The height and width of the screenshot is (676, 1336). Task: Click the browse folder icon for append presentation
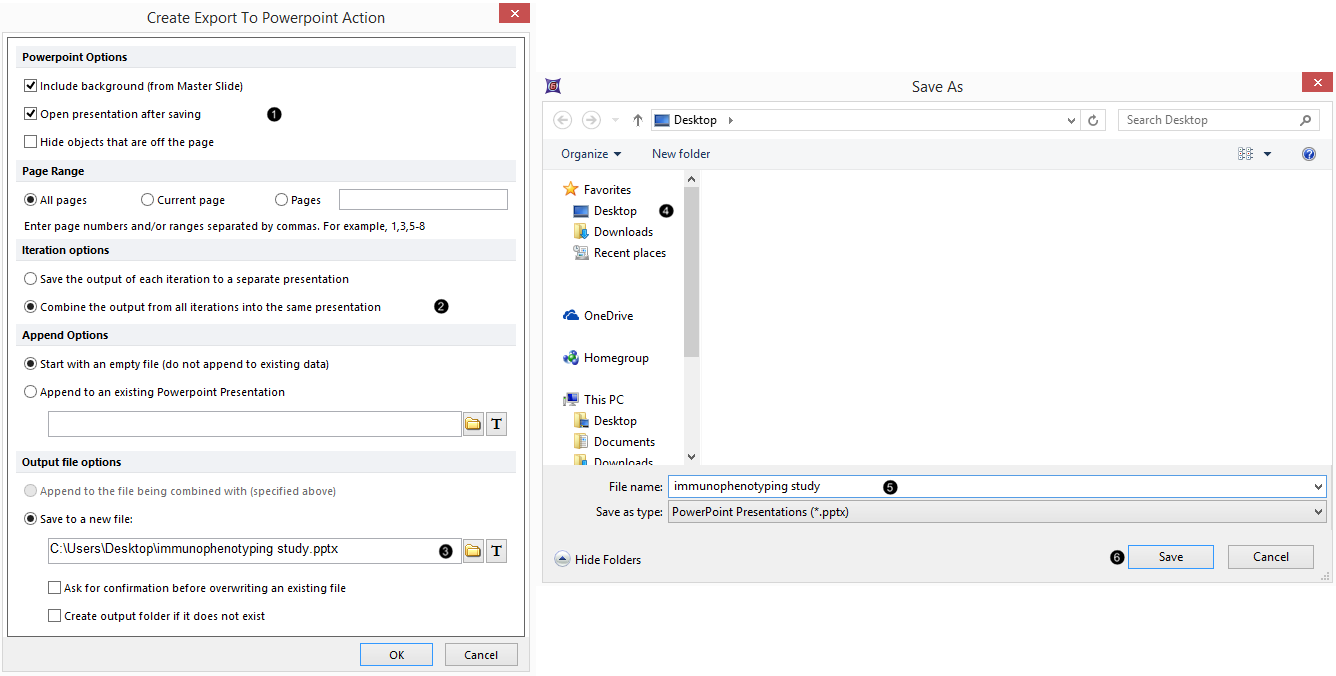473,424
